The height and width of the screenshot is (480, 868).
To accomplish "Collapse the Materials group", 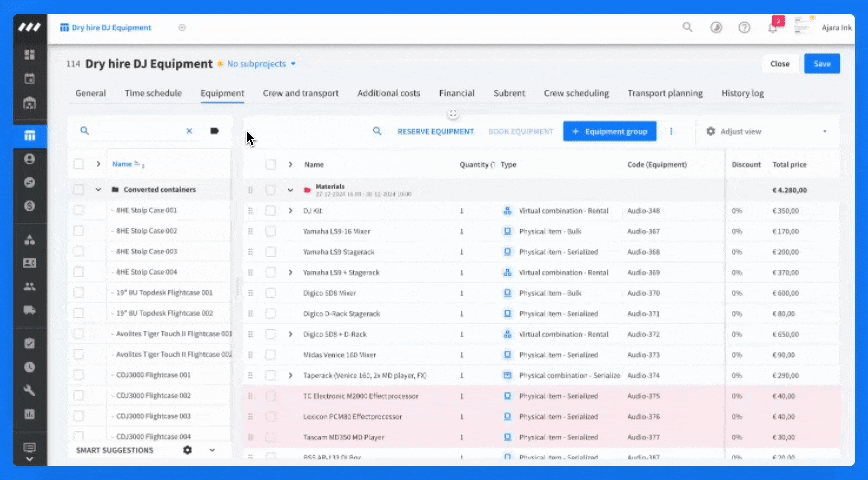I will click(290, 190).
